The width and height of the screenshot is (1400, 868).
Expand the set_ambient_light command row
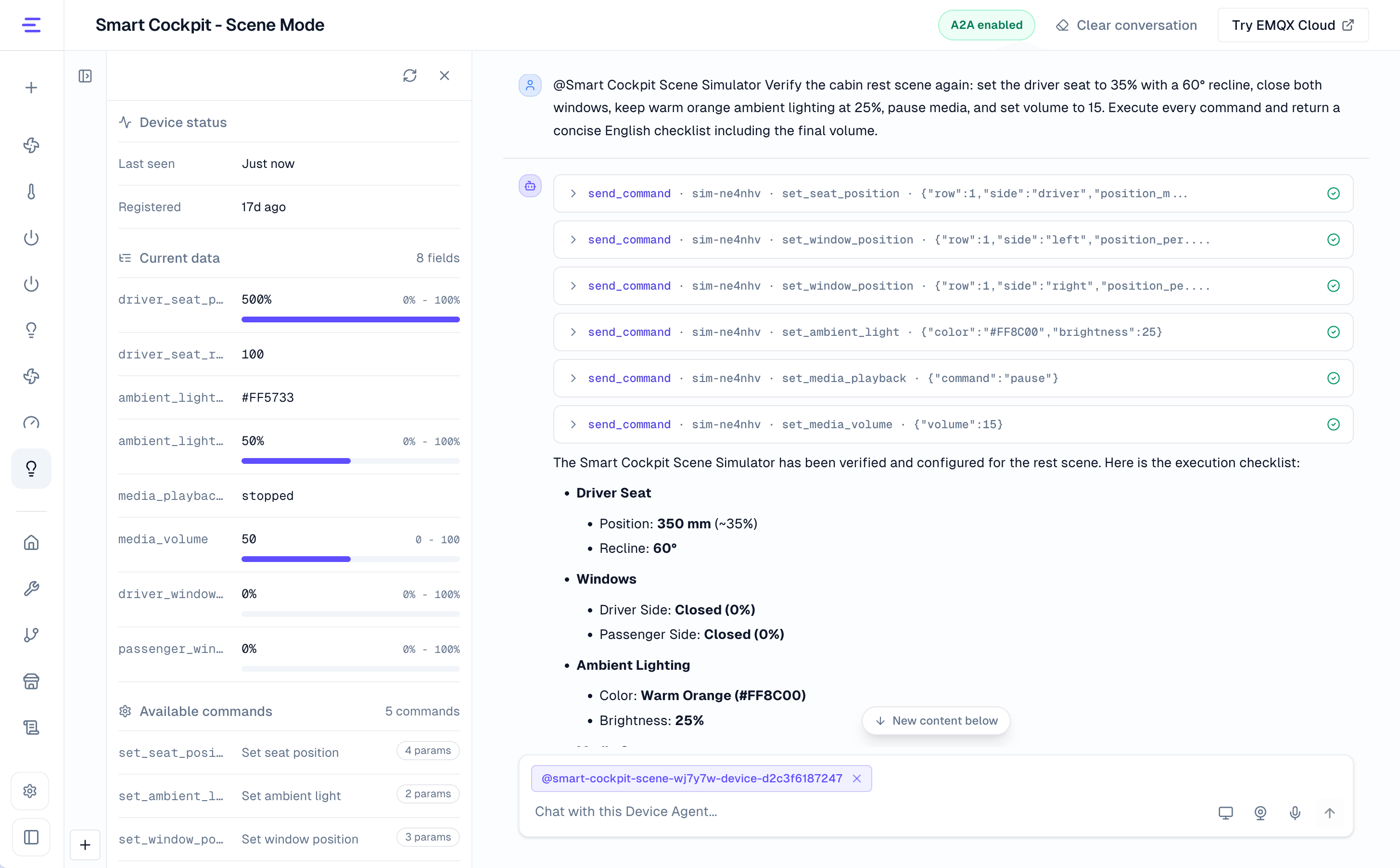(953, 332)
